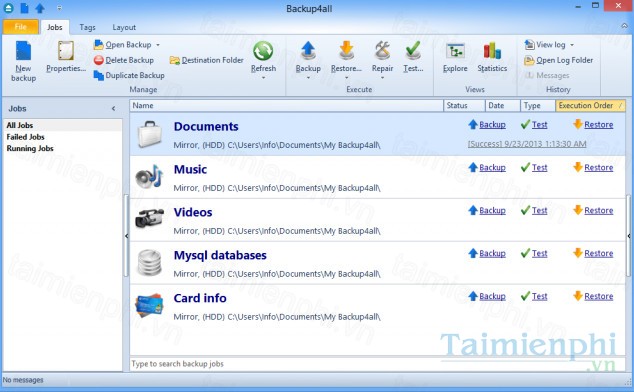Screen dimensions: 634x392
Task: Click the Mysql databases disk icon
Action: coord(149,263)
